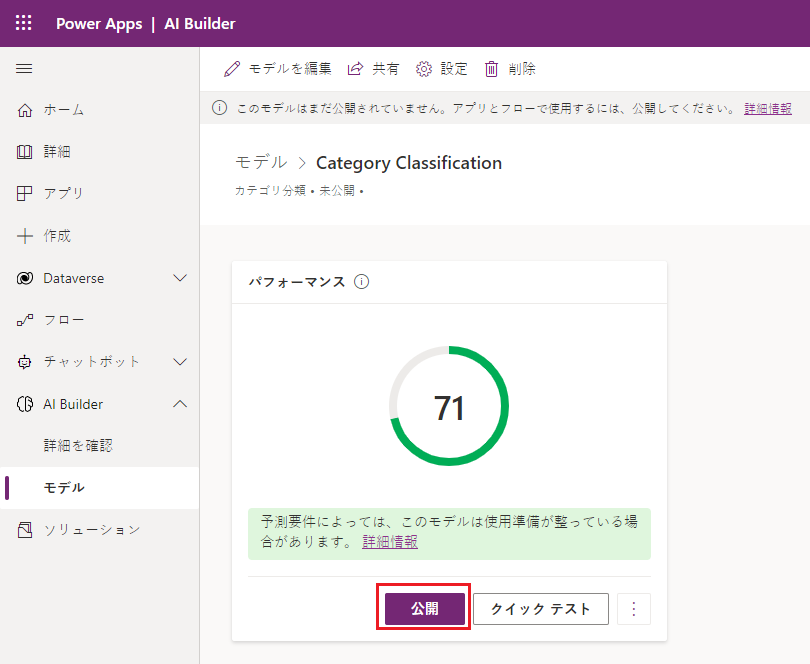The height and width of the screenshot is (664, 810).
Task: Click the 詳細 book icon
Action: 24,152
